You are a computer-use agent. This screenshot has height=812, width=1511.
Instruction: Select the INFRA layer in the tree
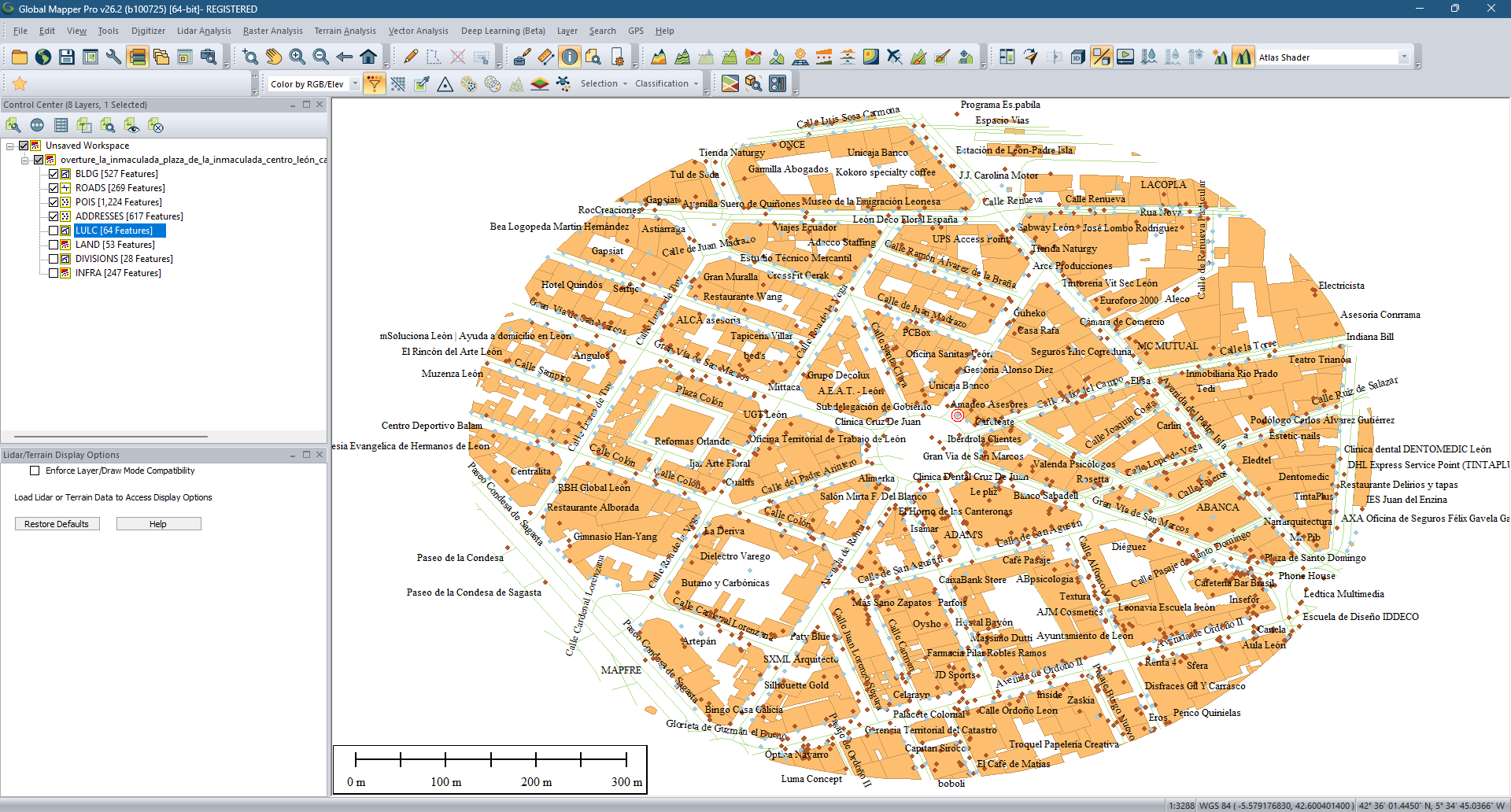pos(118,273)
